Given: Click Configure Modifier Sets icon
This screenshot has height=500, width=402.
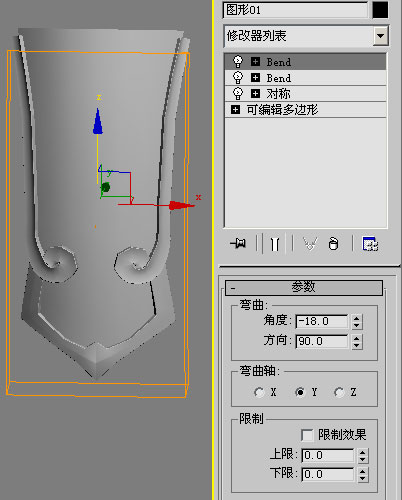Looking at the screenshot, I should tap(370, 244).
